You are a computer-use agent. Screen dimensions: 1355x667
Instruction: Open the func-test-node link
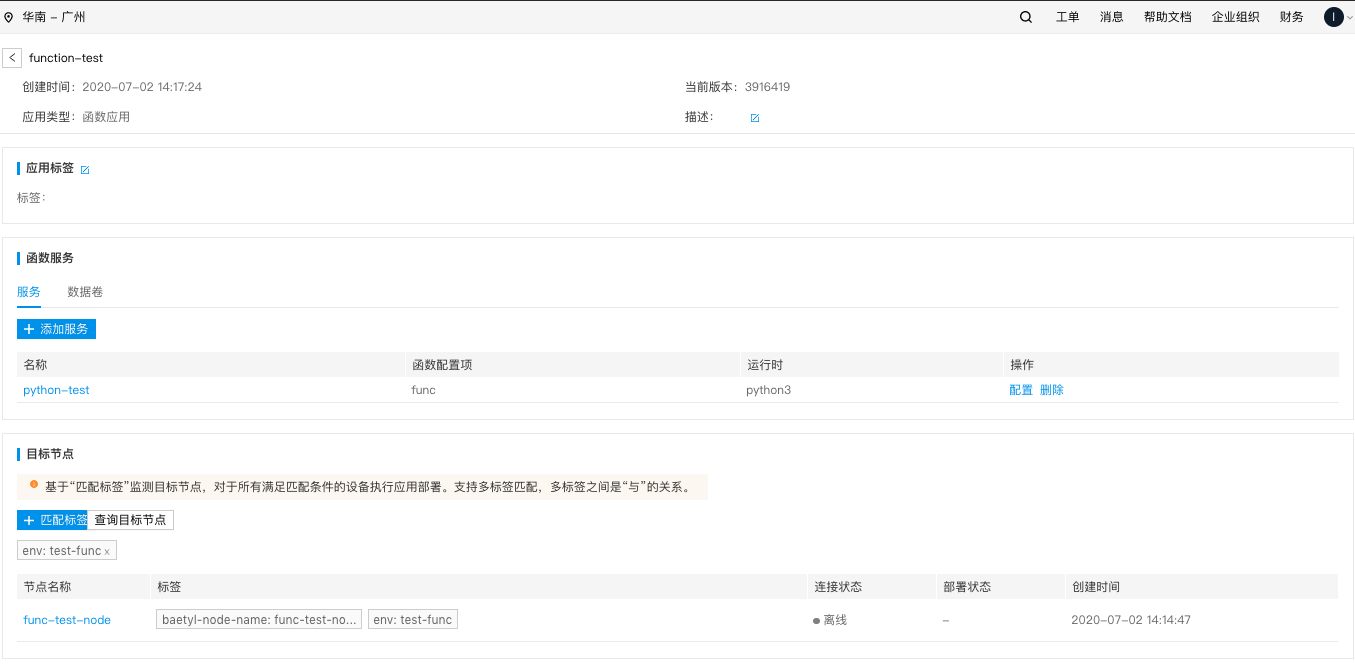point(67,620)
